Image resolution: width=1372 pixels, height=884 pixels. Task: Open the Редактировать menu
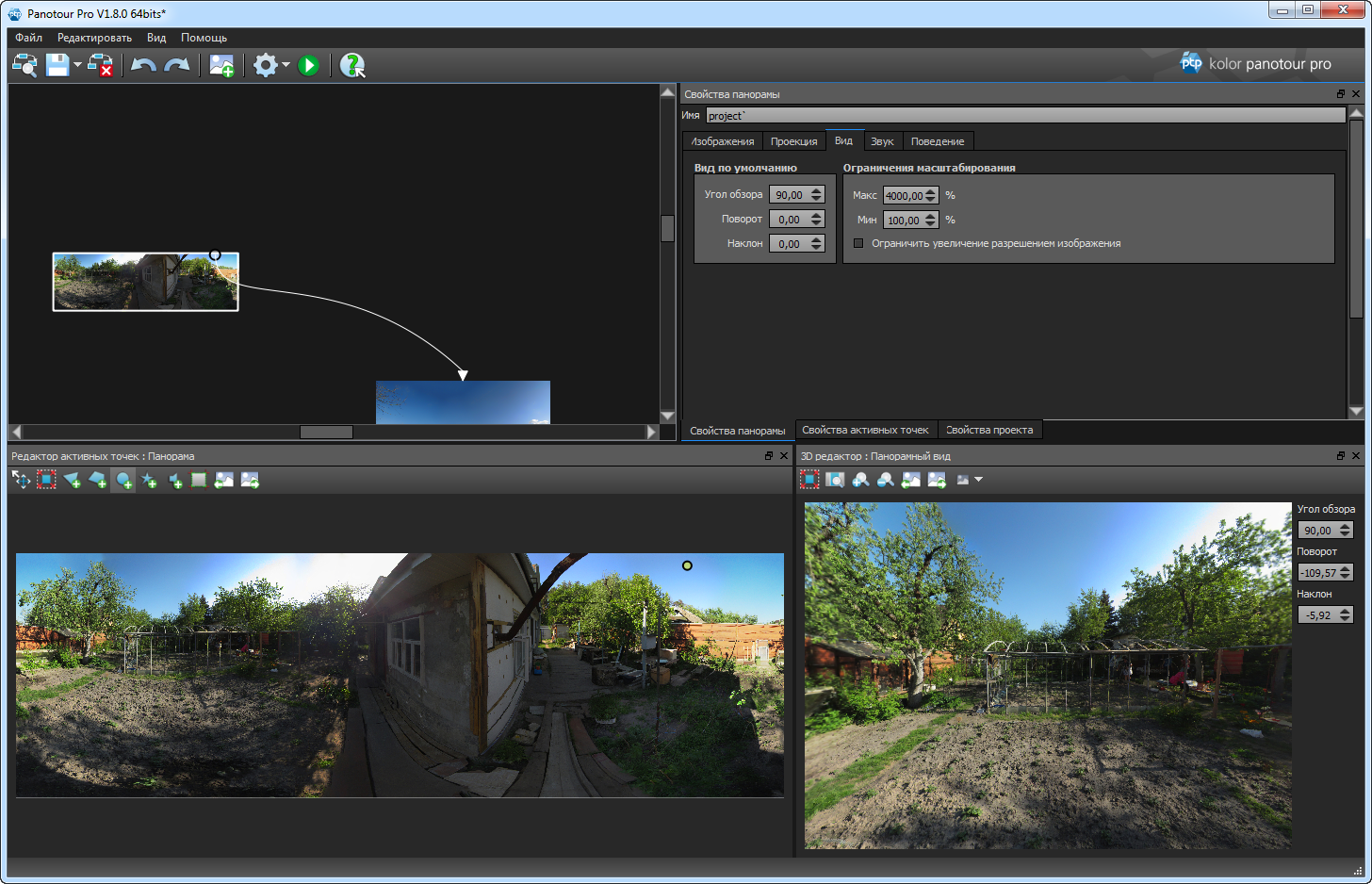(x=94, y=38)
